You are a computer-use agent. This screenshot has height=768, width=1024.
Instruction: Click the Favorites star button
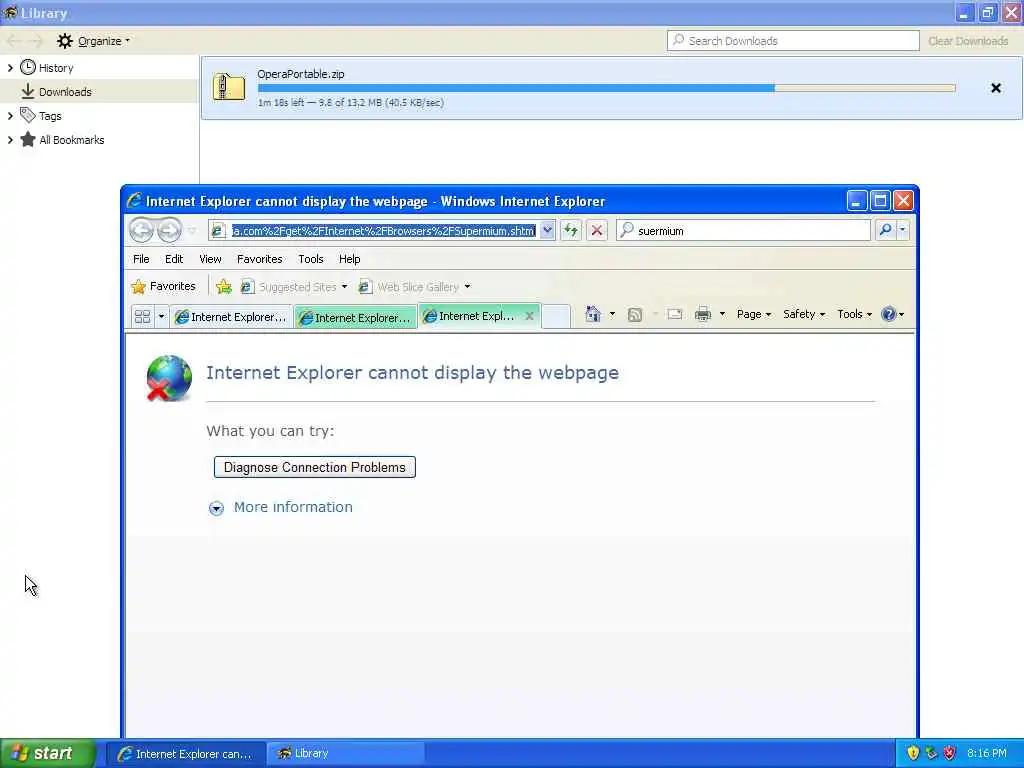pos(163,286)
